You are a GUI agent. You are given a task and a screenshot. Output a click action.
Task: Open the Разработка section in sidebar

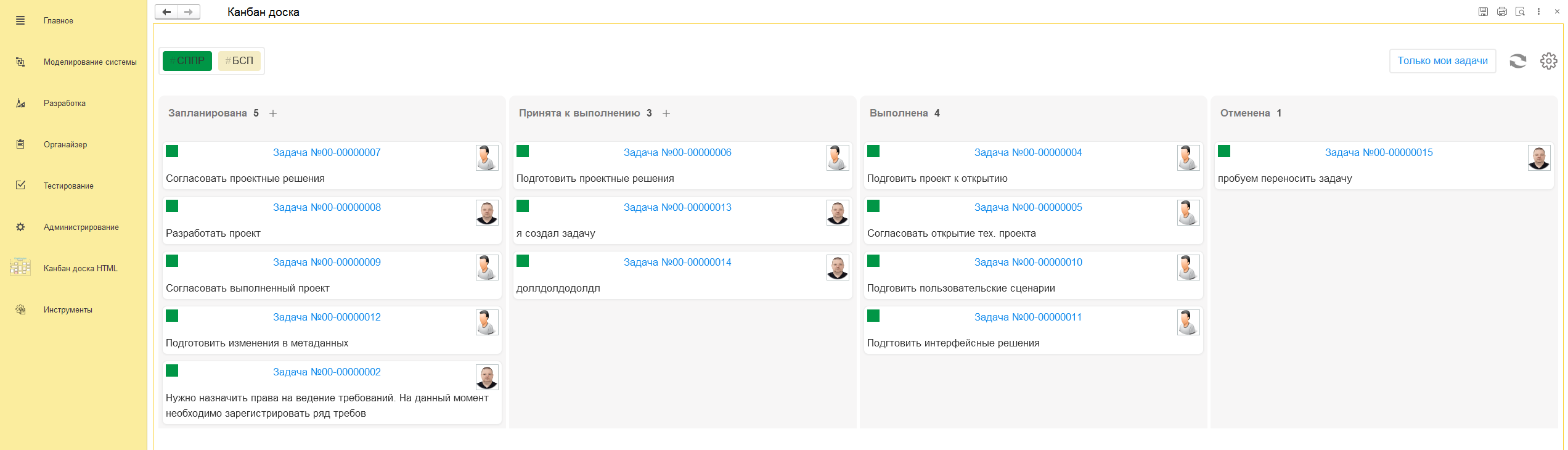click(x=64, y=103)
